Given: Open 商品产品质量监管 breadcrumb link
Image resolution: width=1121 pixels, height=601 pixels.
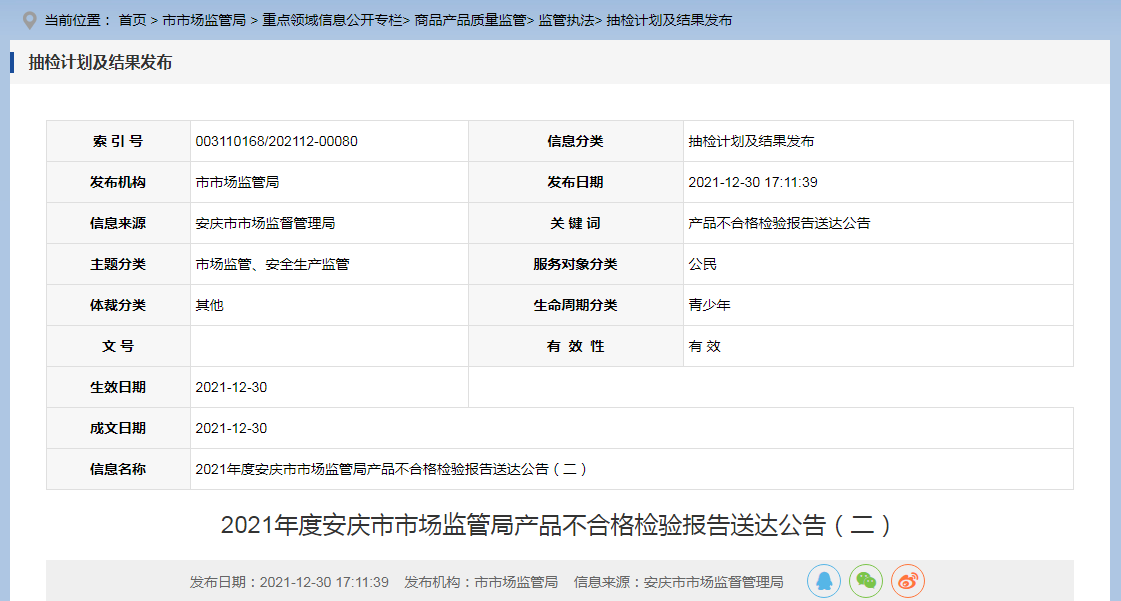Looking at the screenshot, I should click(470, 20).
